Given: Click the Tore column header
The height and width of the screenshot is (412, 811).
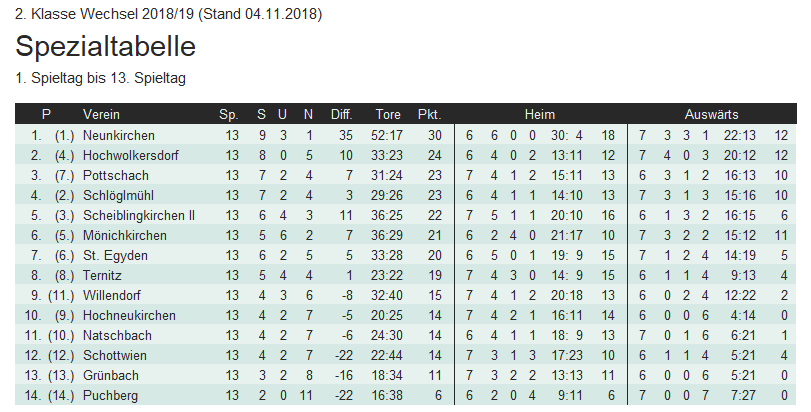Looking at the screenshot, I should (x=387, y=114).
